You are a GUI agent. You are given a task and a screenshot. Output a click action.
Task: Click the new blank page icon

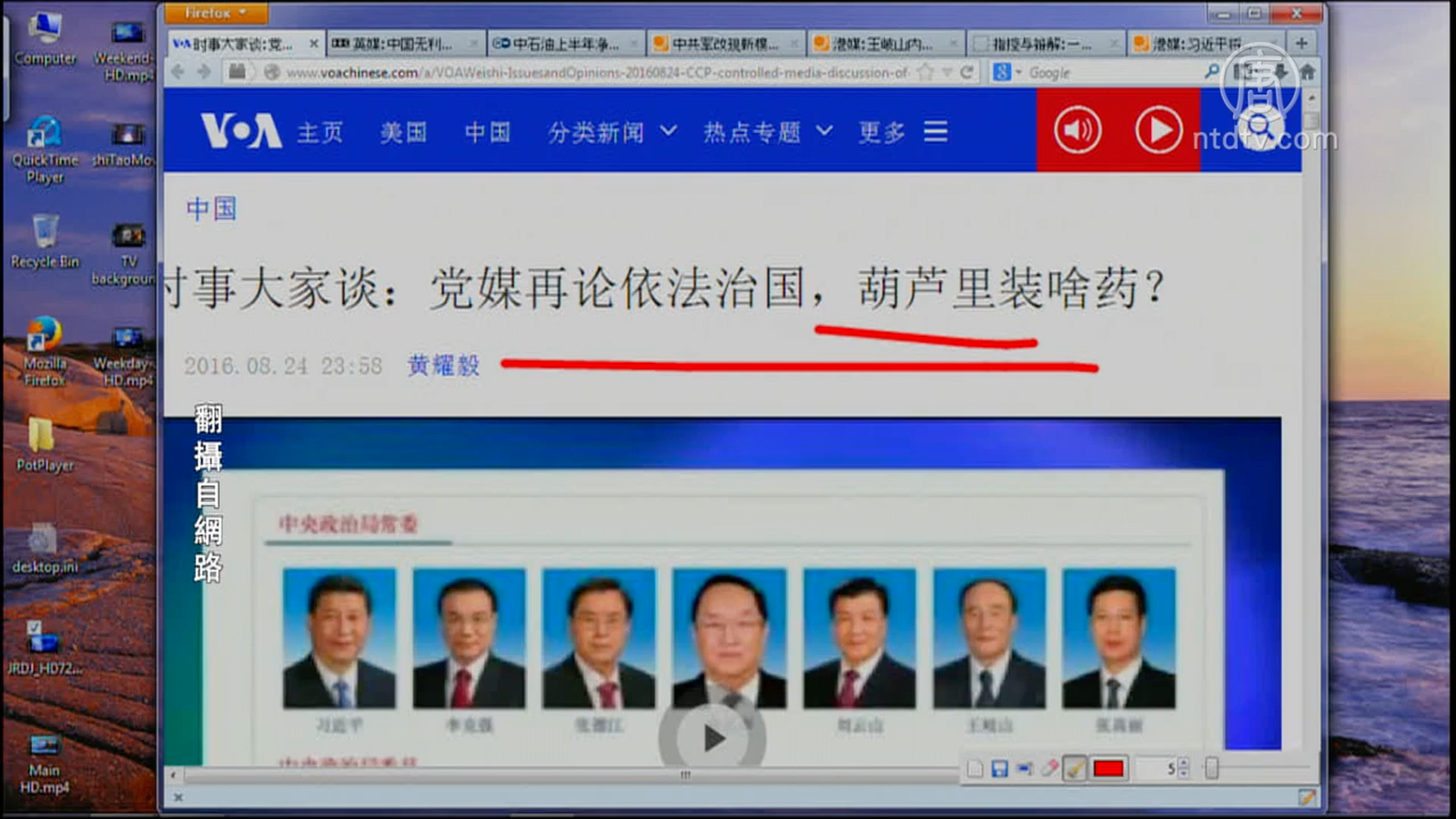pos(975,769)
